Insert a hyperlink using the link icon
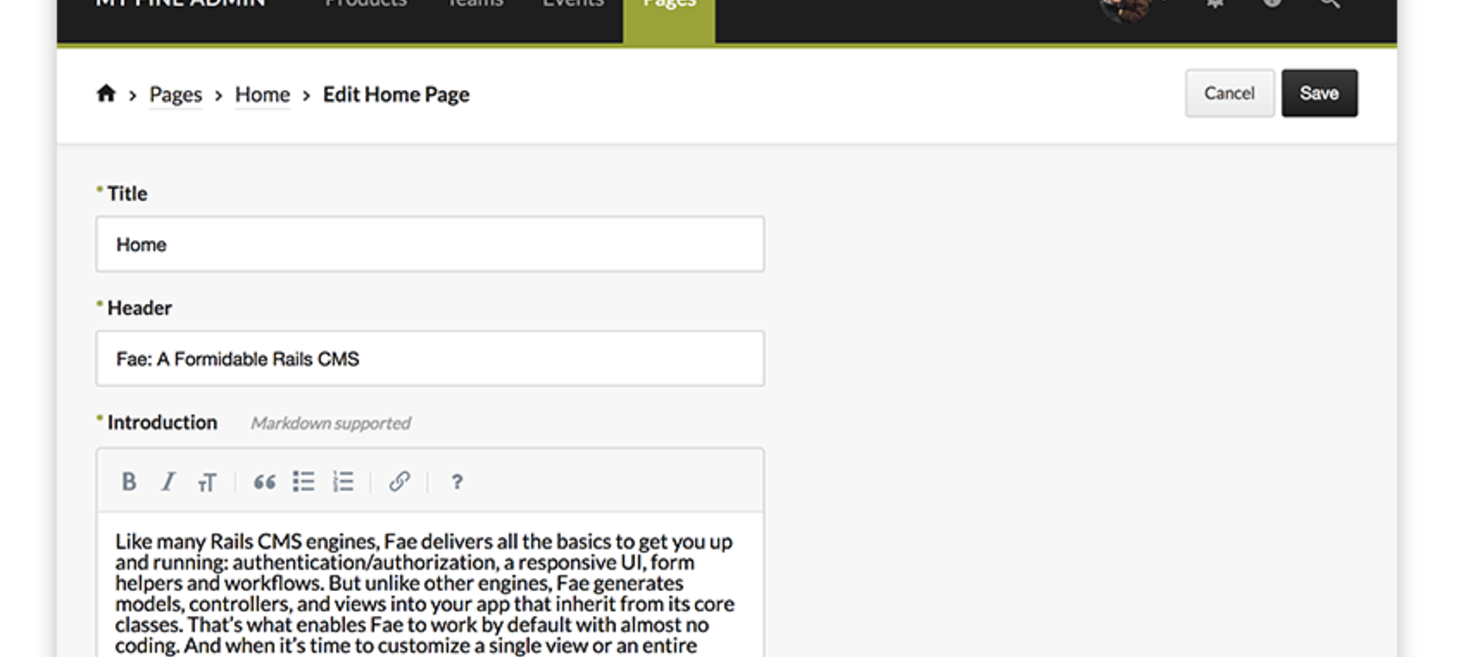The height and width of the screenshot is (657, 1460). pyautogui.click(x=399, y=482)
